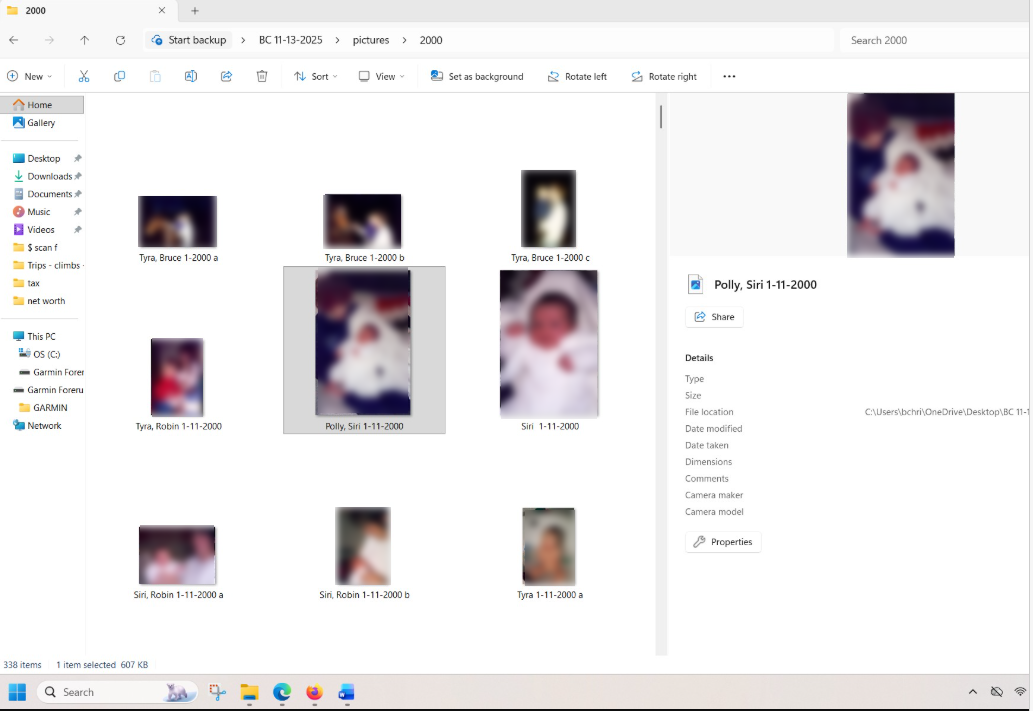Viewport: 1033px width, 711px height.
Task: Go up one folder level
Action: click(84, 40)
